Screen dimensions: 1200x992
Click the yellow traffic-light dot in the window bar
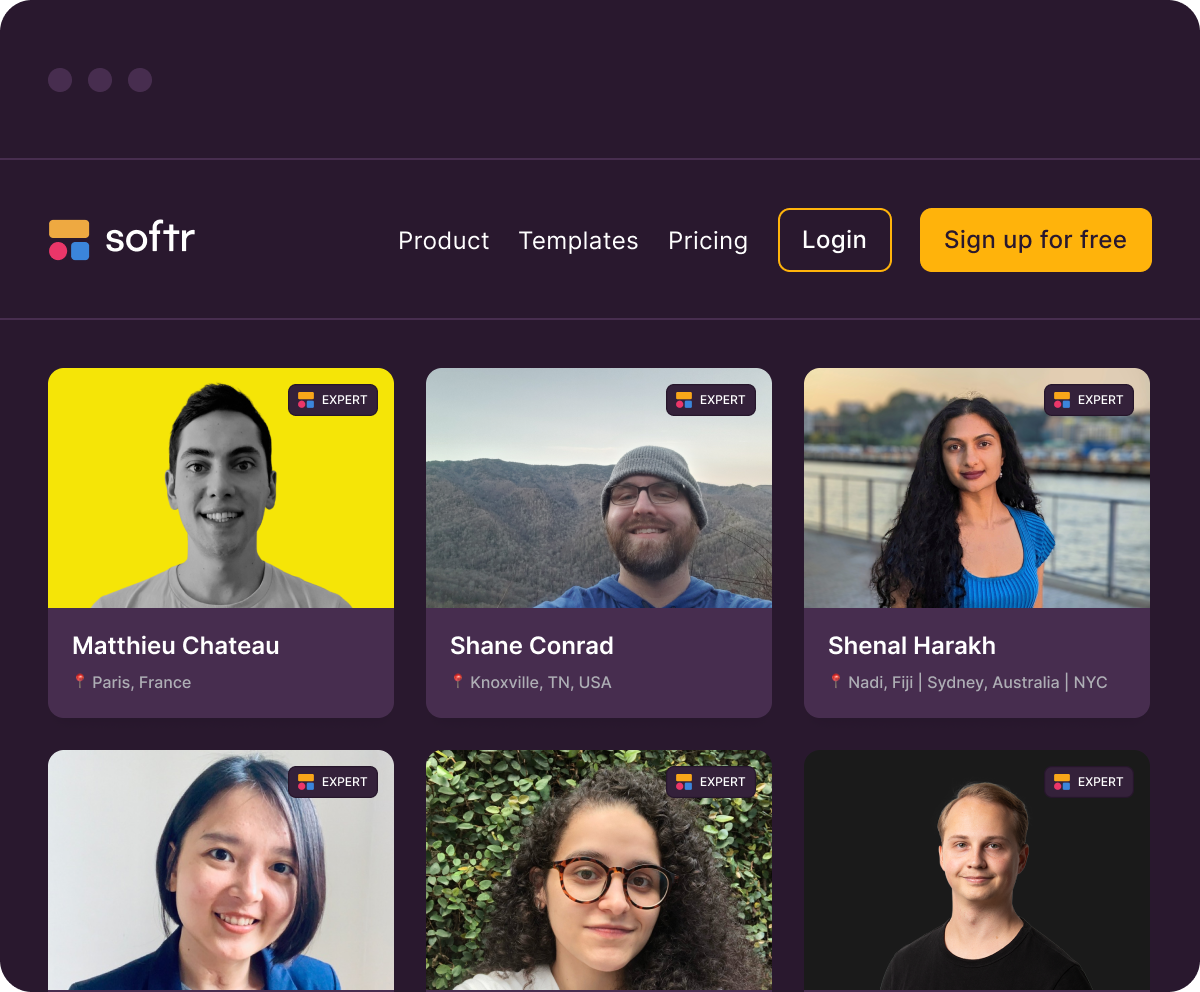[x=100, y=80]
